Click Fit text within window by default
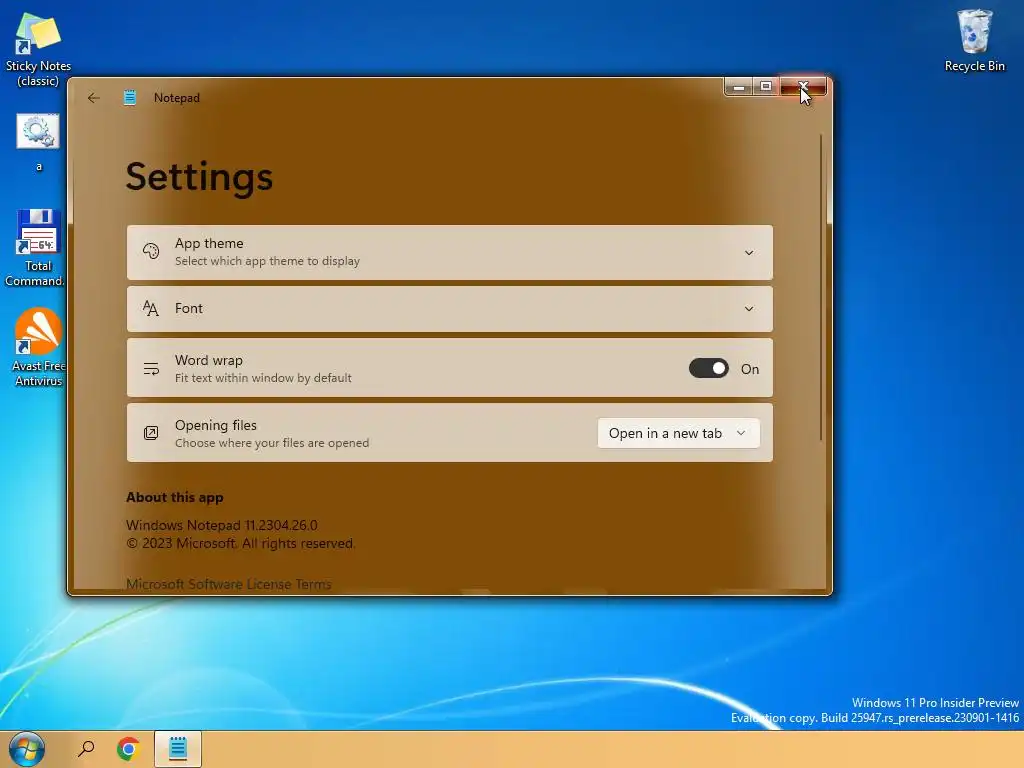 click(x=263, y=378)
